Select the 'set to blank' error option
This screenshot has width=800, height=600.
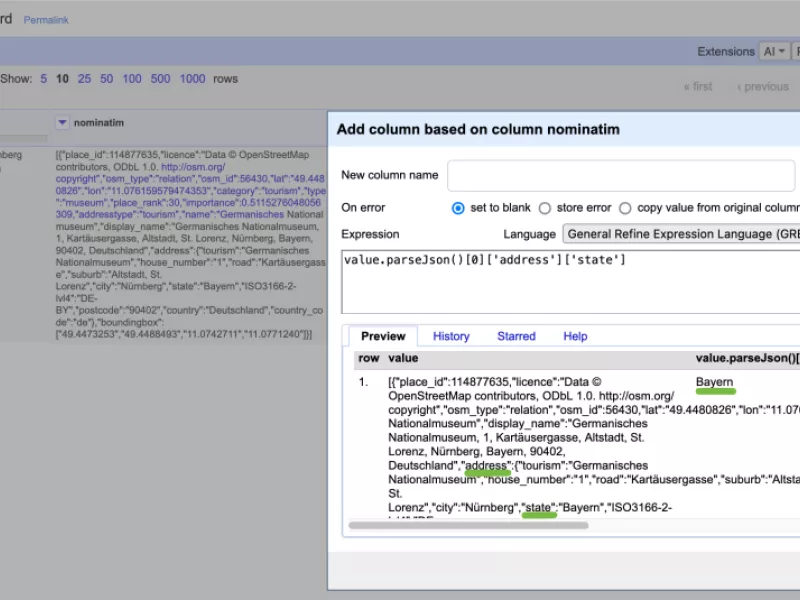[x=456, y=208]
